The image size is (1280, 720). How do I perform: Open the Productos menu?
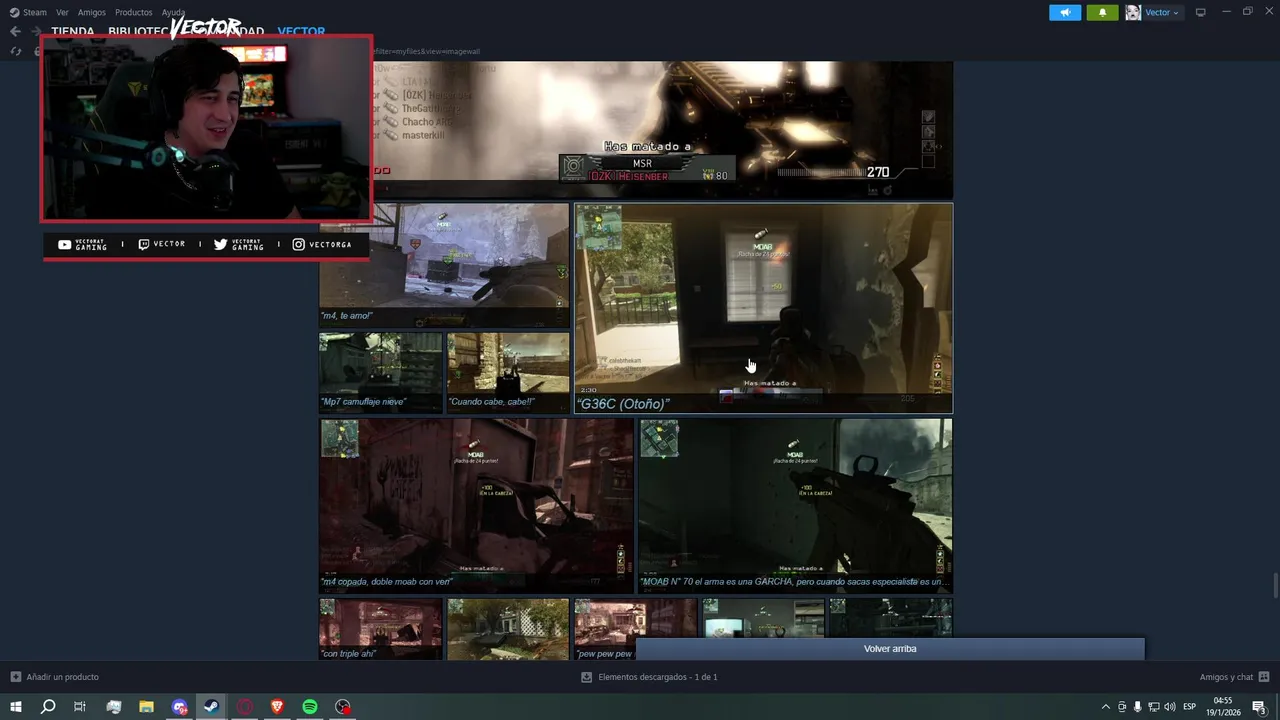pos(133,12)
